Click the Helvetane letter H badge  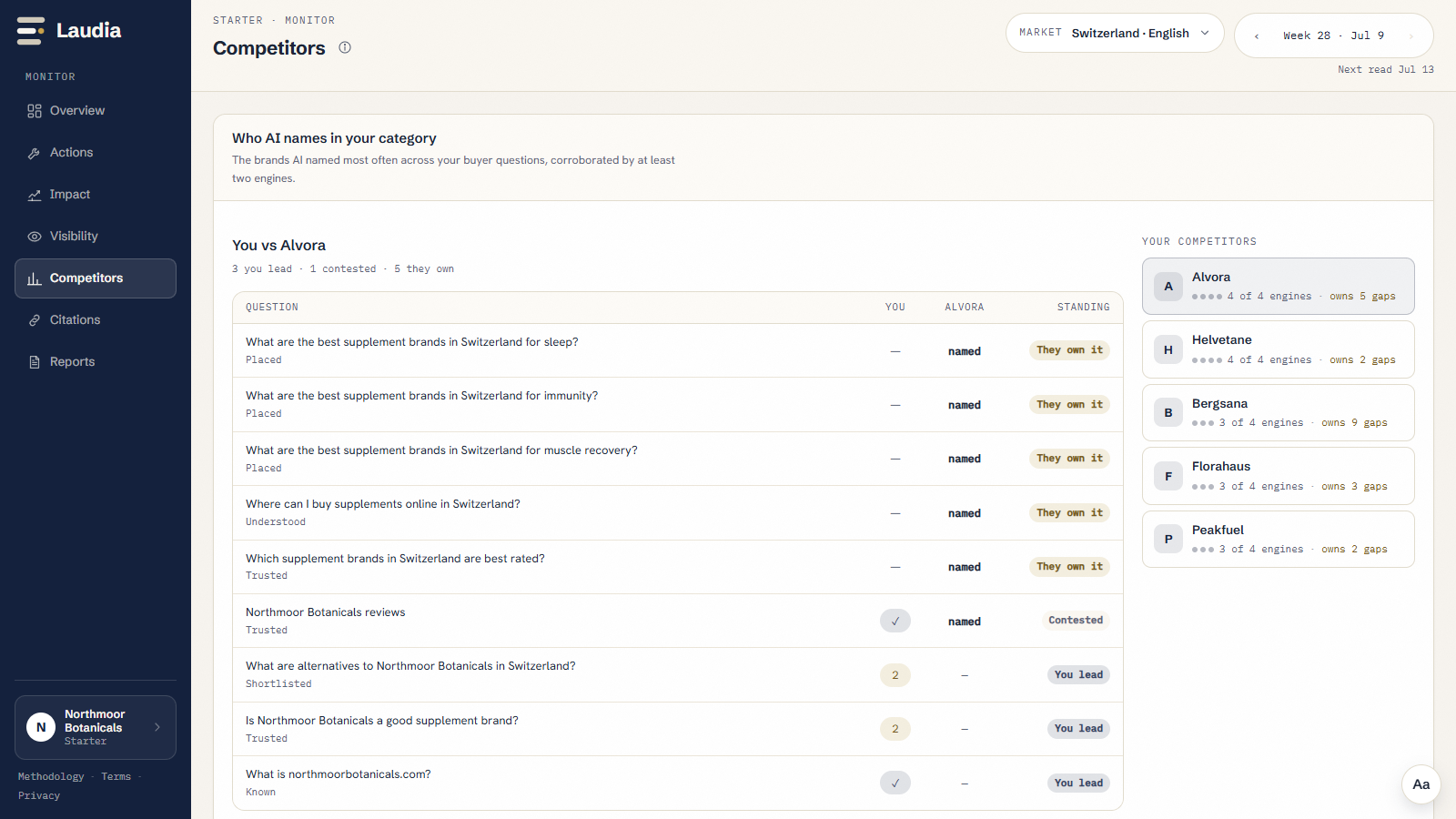(1168, 349)
